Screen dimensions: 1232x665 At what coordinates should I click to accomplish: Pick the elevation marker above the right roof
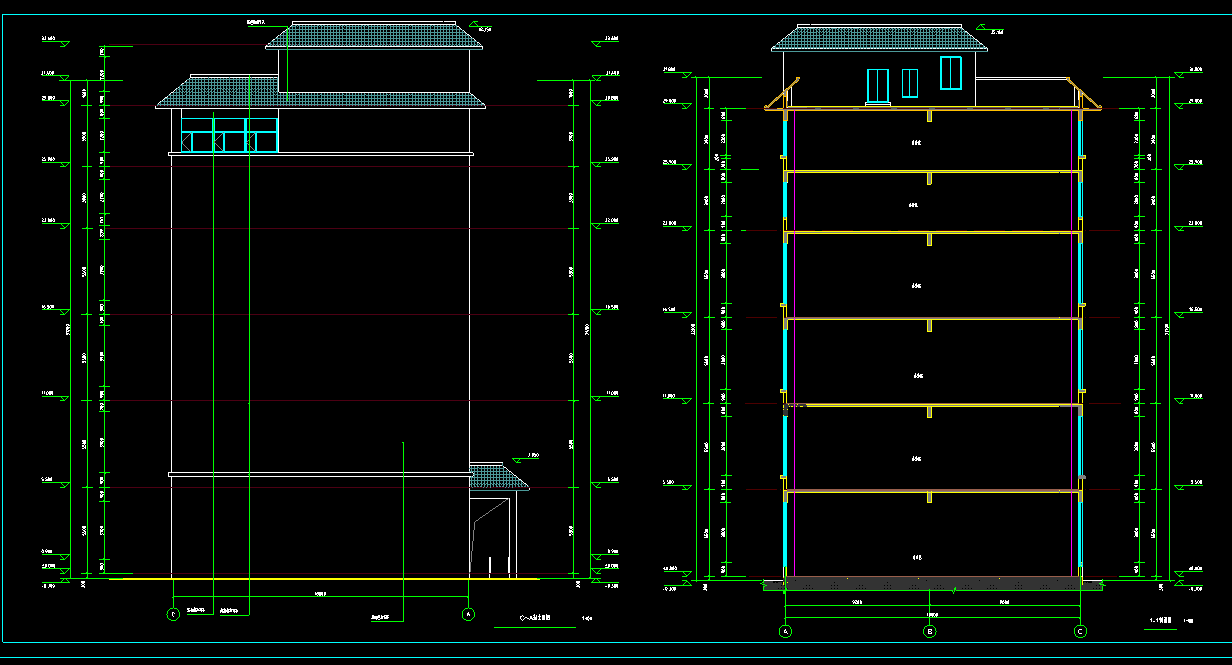[991, 31]
